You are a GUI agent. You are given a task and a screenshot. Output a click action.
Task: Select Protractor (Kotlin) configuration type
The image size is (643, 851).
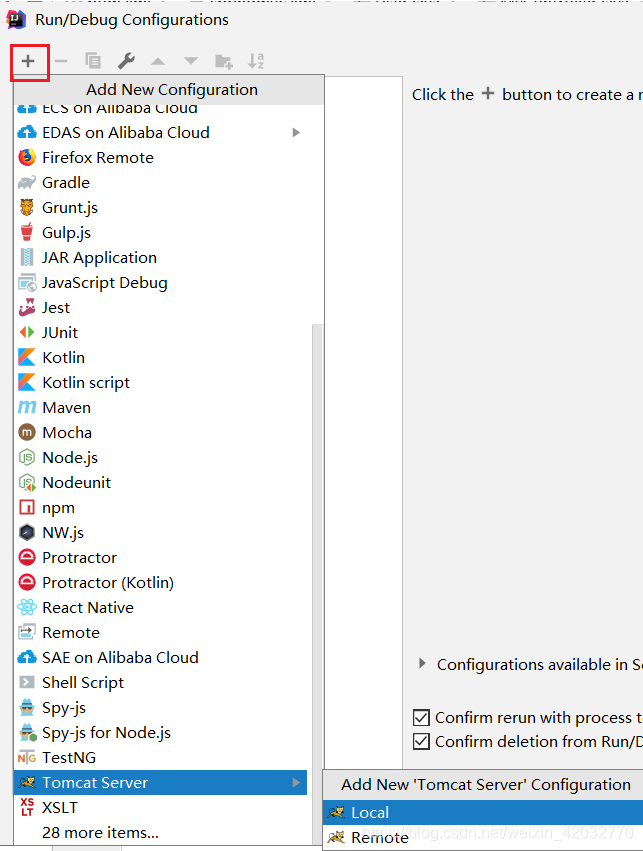coord(160,582)
